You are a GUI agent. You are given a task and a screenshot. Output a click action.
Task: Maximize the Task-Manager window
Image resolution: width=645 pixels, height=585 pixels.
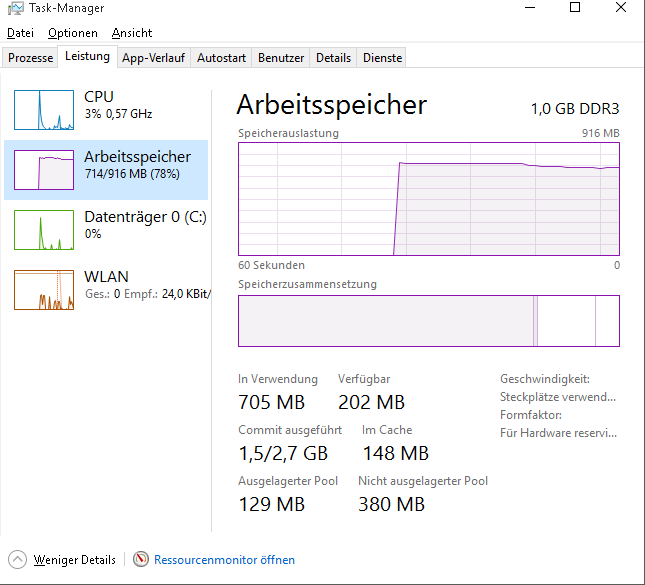pyautogui.click(x=575, y=8)
